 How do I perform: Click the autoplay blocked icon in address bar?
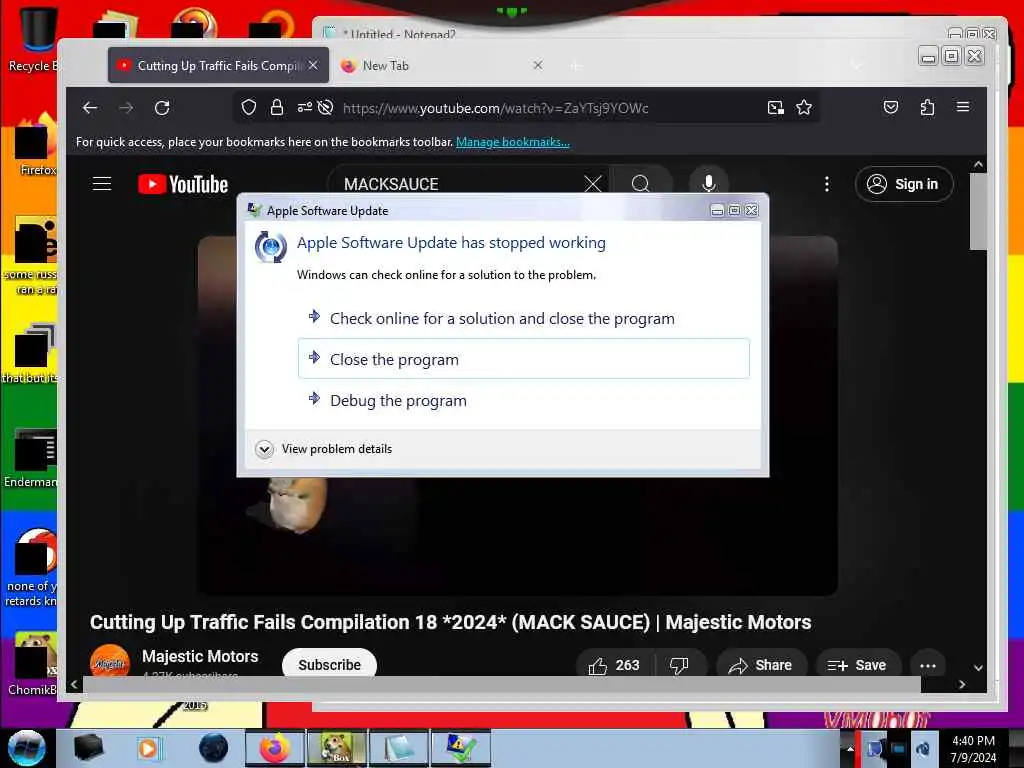[325, 108]
